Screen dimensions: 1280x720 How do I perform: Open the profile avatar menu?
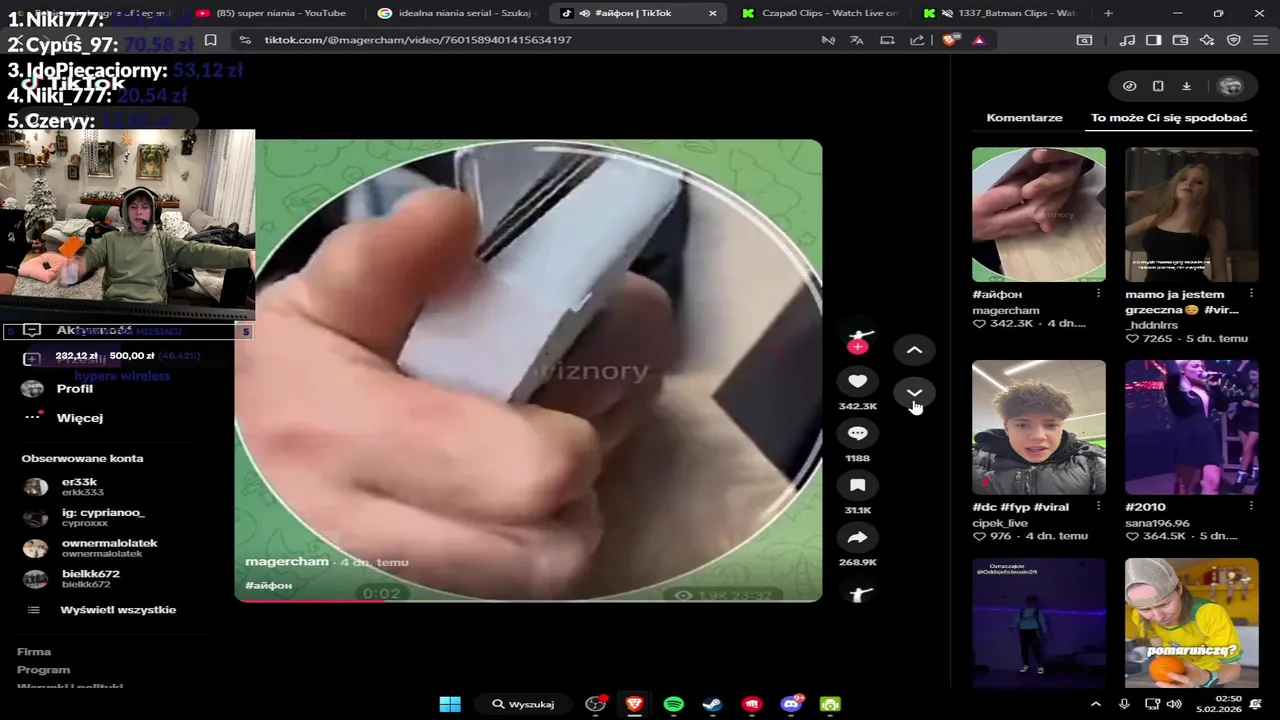tap(1231, 86)
